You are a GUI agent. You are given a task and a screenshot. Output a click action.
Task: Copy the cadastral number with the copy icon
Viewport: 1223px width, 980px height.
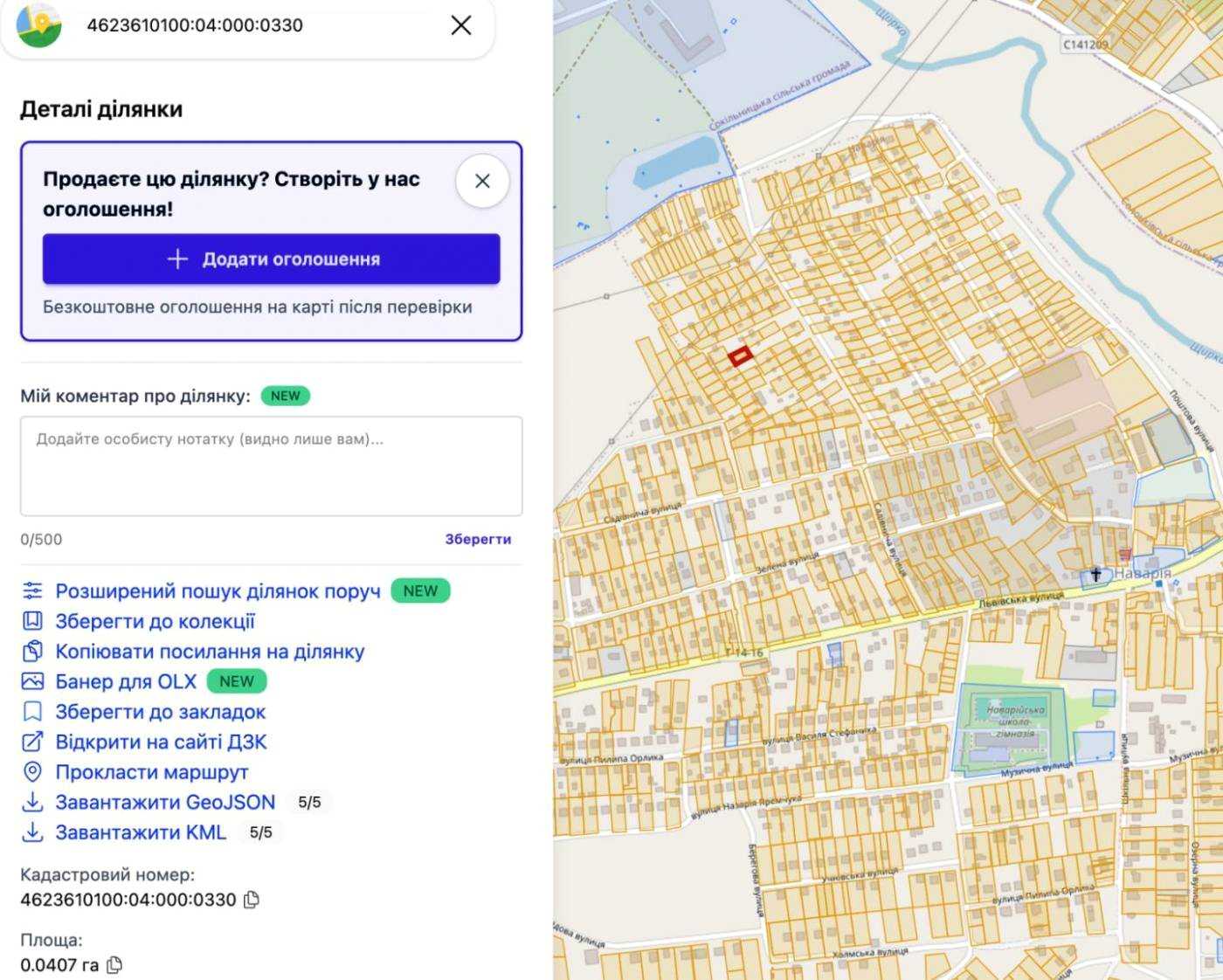[252, 900]
